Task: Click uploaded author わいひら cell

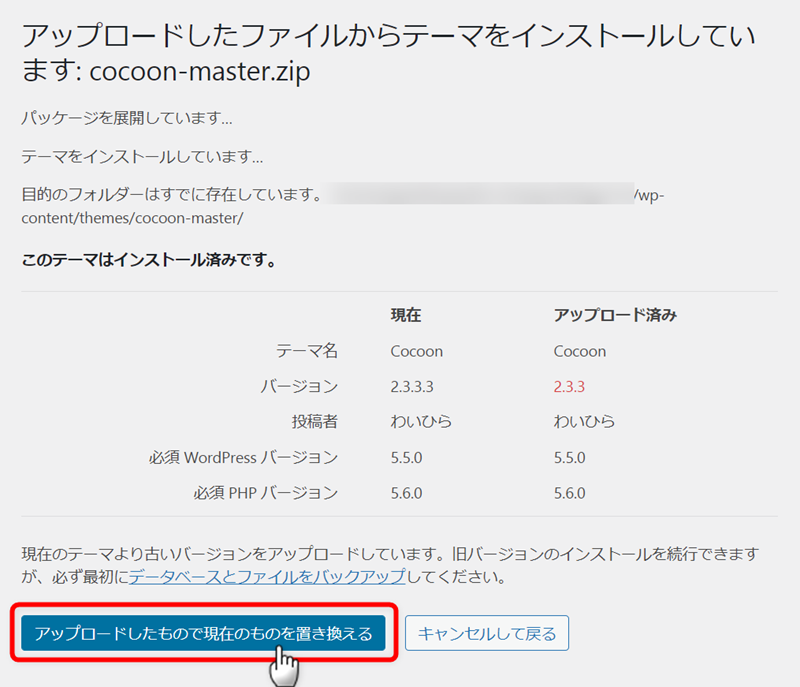Action: click(585, 422)
